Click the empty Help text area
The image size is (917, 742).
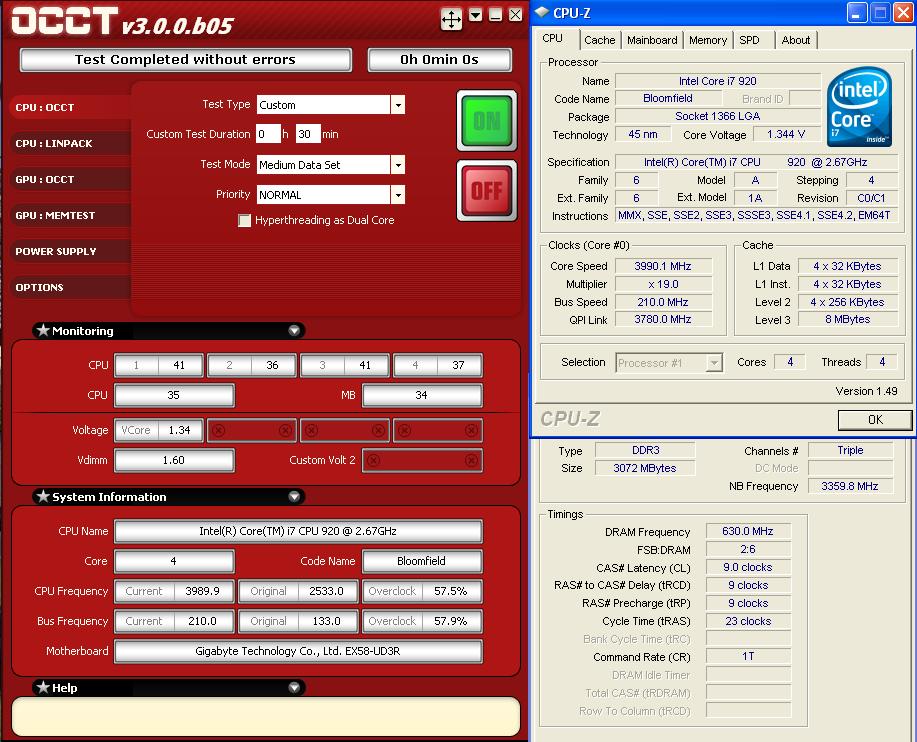click(266, 716)
